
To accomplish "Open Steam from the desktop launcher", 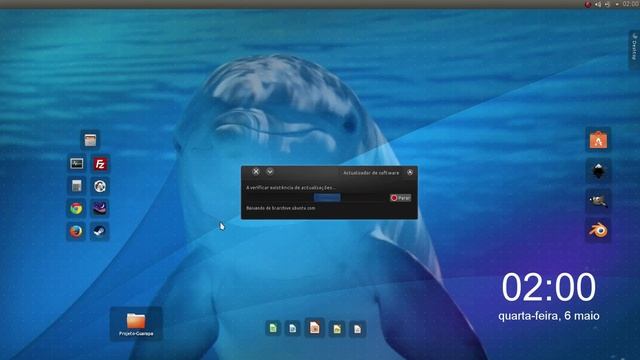I will click(x=100, y=231).
